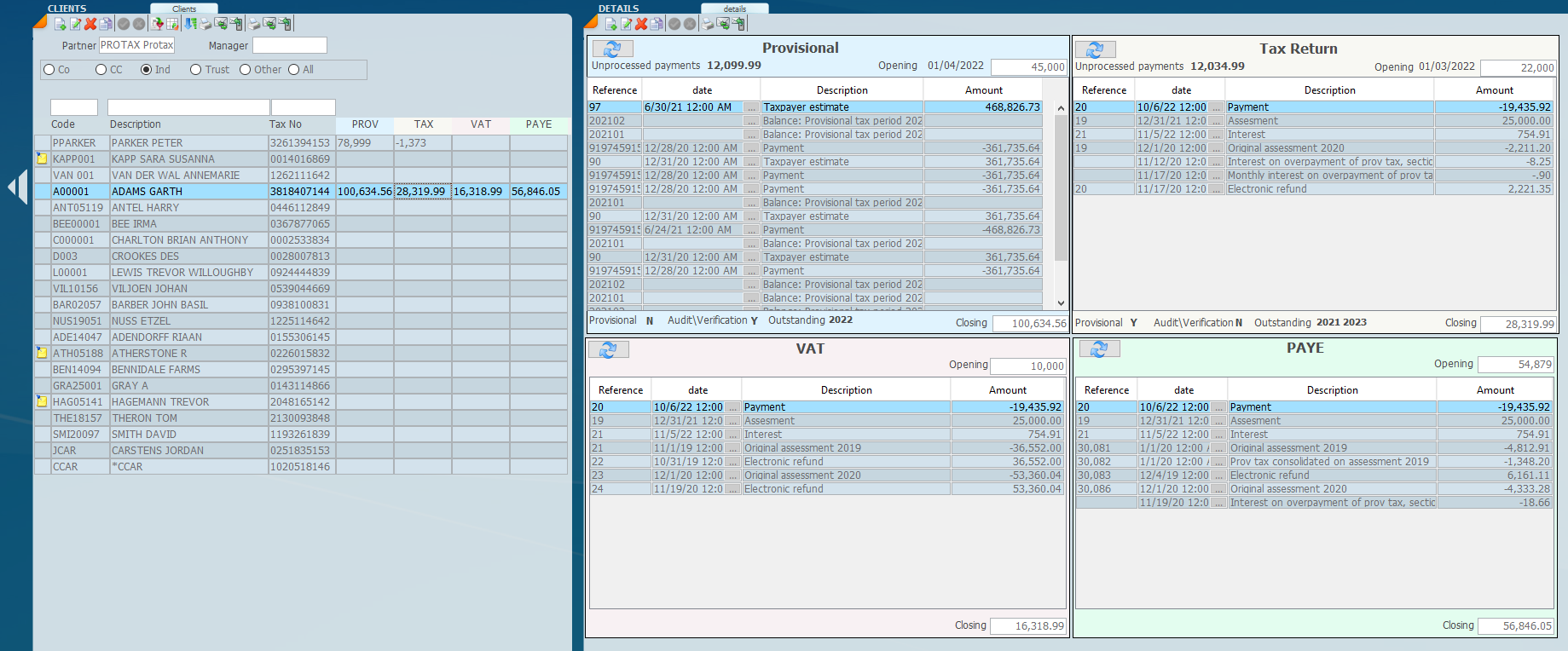Select the Trust radio button
The height and width of the screenshot is (651, 1568).
196,70
